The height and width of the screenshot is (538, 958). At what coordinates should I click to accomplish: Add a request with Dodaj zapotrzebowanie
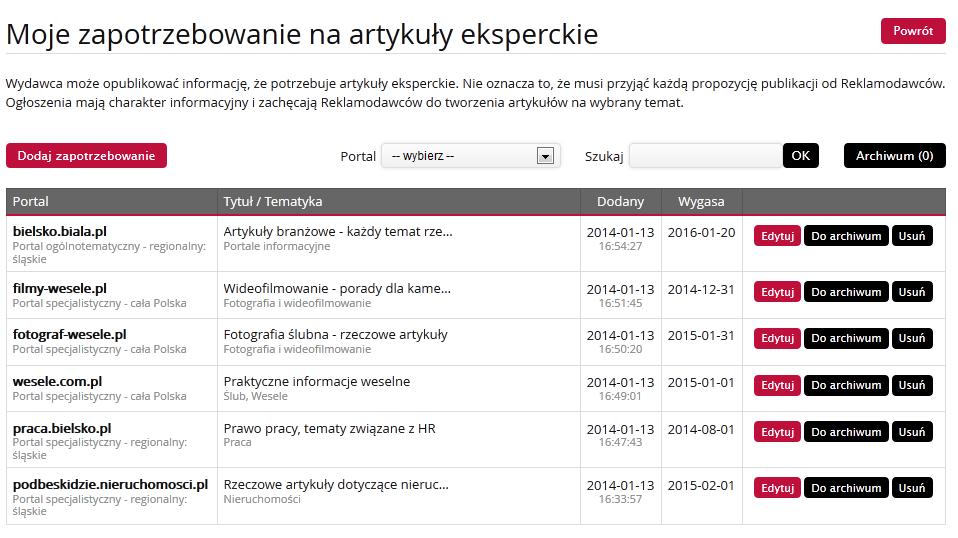tap(86, 156)
